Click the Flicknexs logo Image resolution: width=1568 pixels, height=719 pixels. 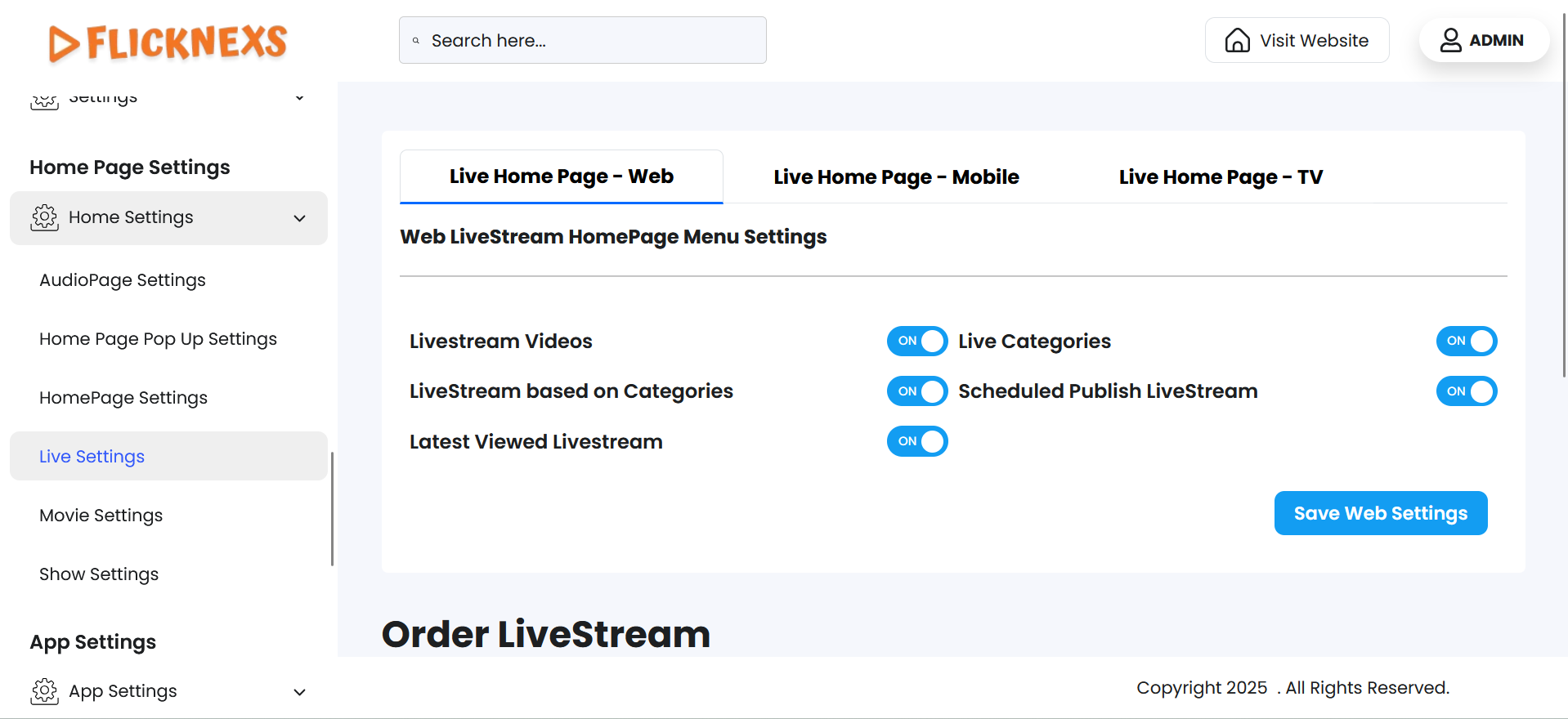168,42
